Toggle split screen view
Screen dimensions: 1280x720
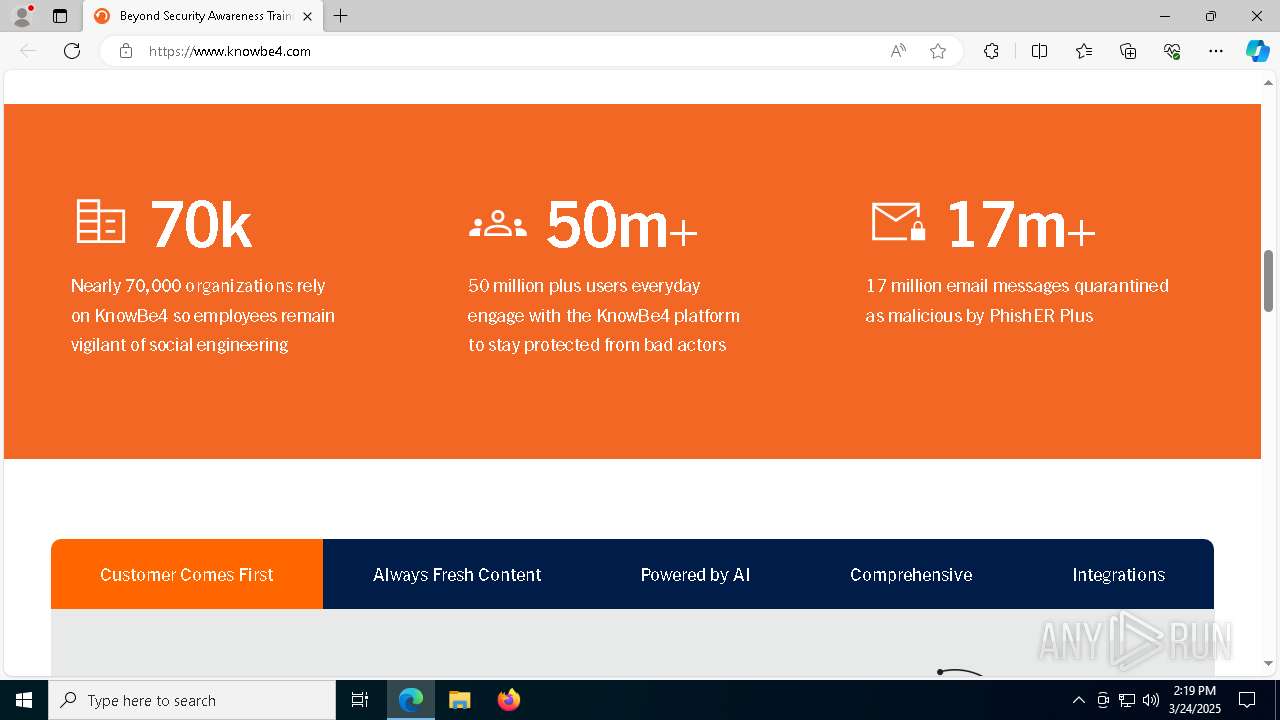point(1039,51)
